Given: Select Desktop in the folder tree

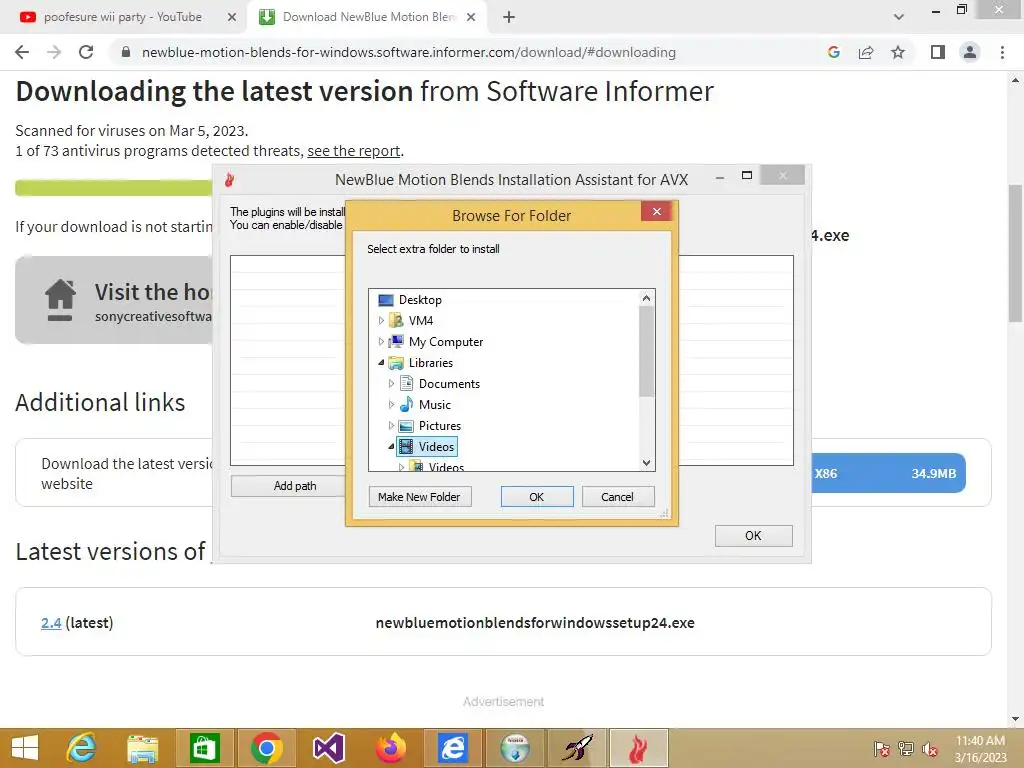Looking at the screenshot, I should [420, 300].
